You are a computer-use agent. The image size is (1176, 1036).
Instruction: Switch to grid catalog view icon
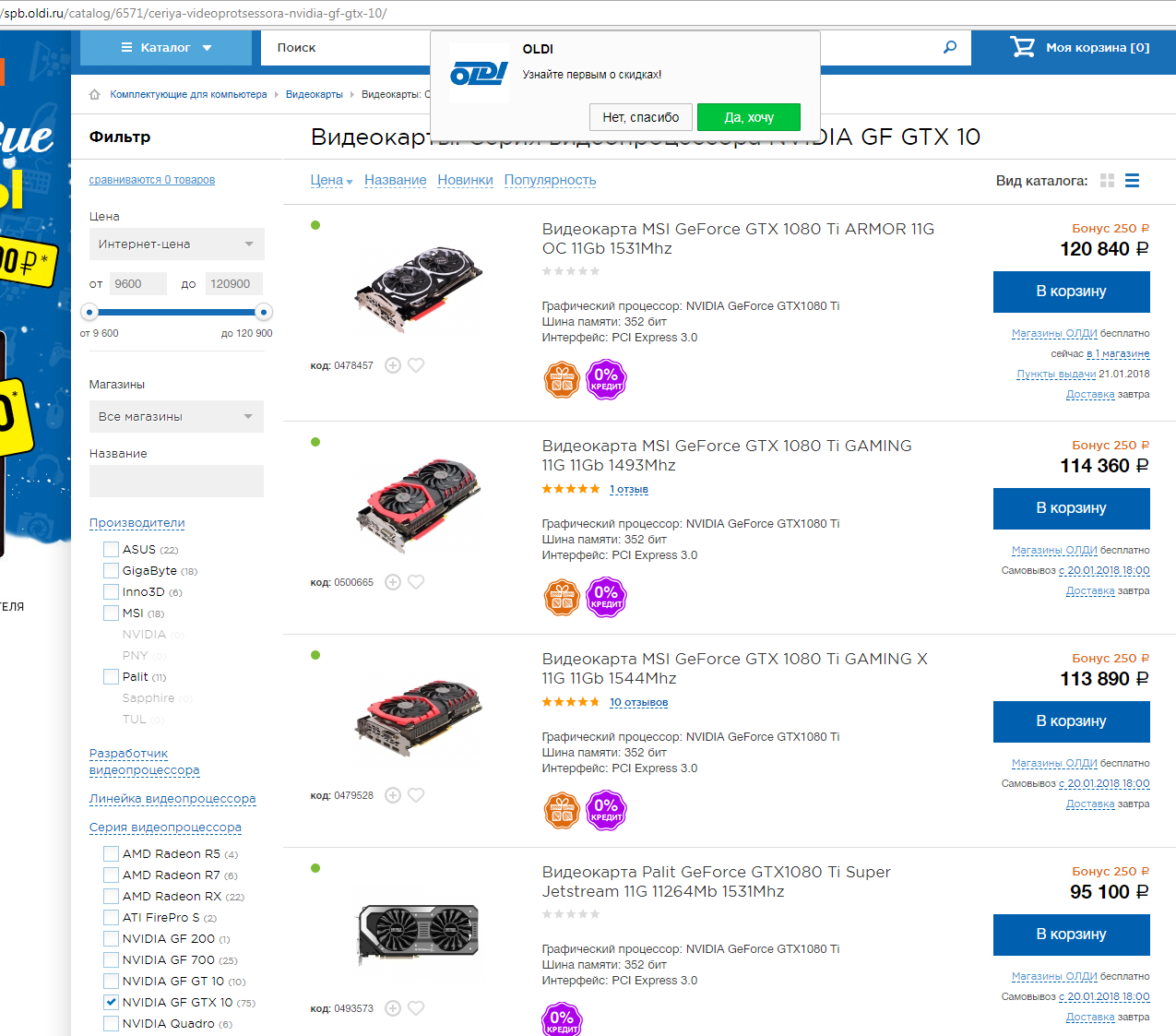pos(1108,181)
